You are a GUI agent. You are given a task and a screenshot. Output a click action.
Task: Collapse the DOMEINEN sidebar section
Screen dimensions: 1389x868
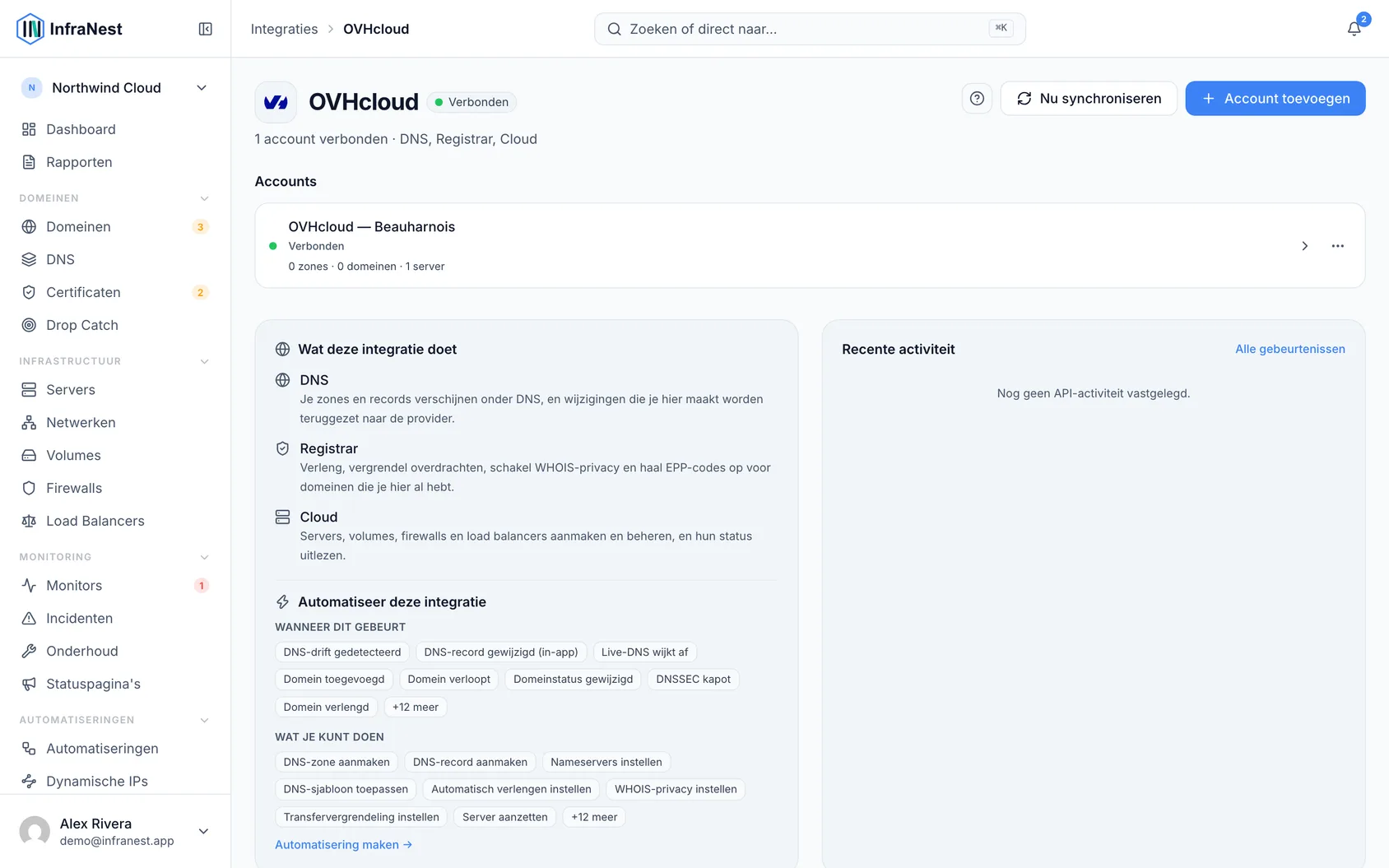[204, 198]
